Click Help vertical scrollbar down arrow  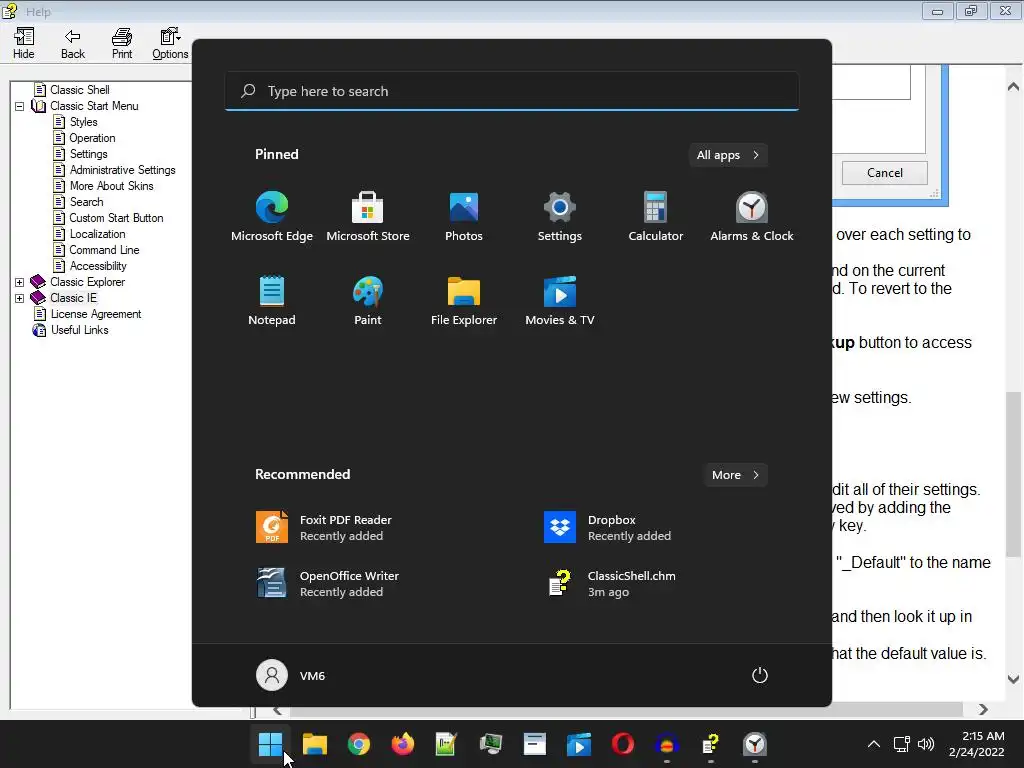1013,679
